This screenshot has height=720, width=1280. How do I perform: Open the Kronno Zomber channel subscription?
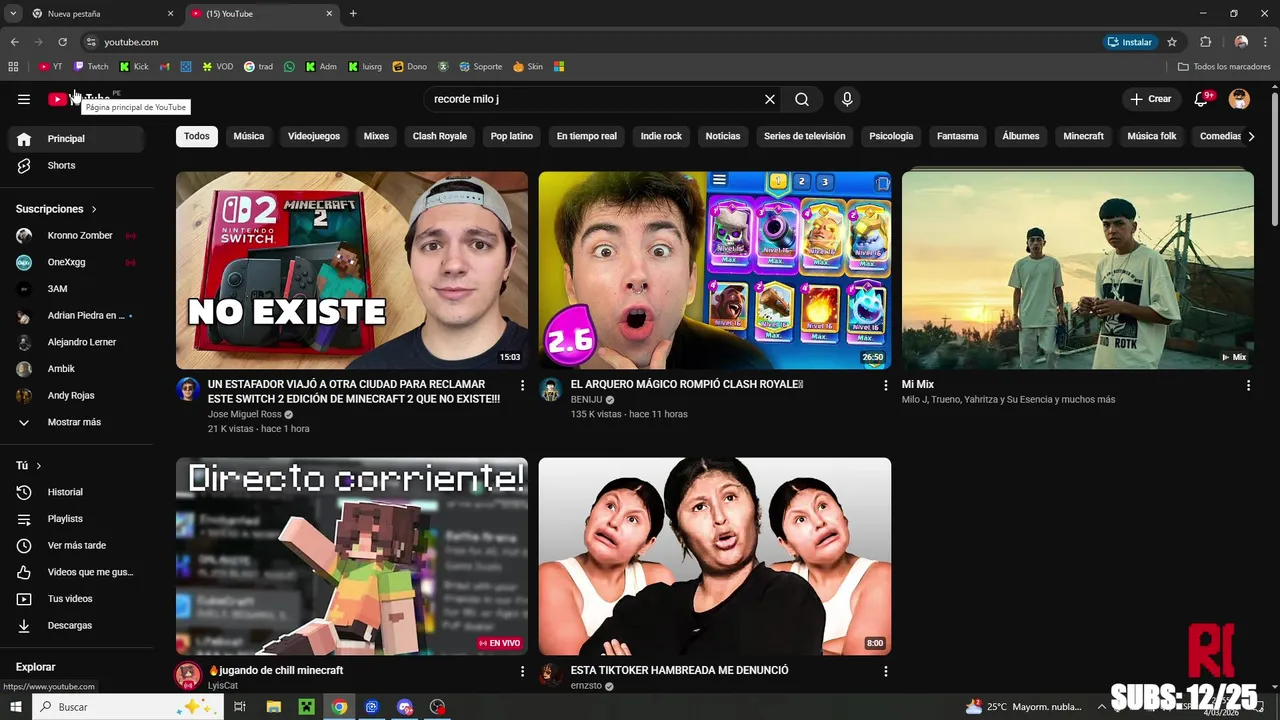pyautogui.click(x=76, y=235)
